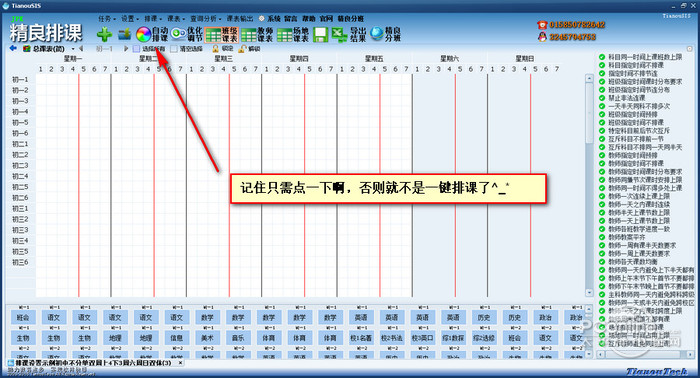Start 自动排课 with the color wheel icon

pyautogui.click(x=144, y=34)
